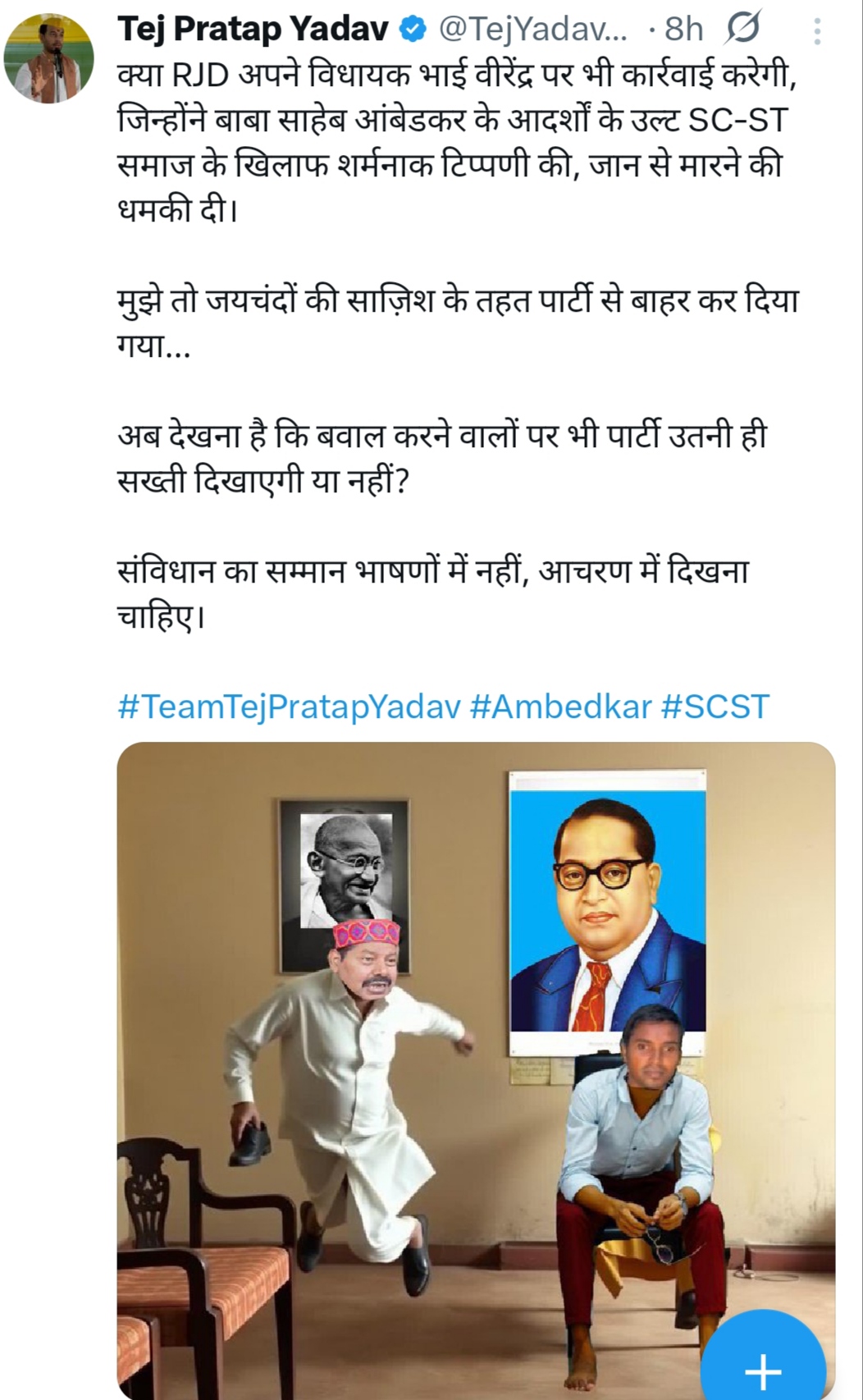Viewport: 863px width, 1400px height.
Task: Open the #Ambedkar hashtag
Action: point(560,707)
